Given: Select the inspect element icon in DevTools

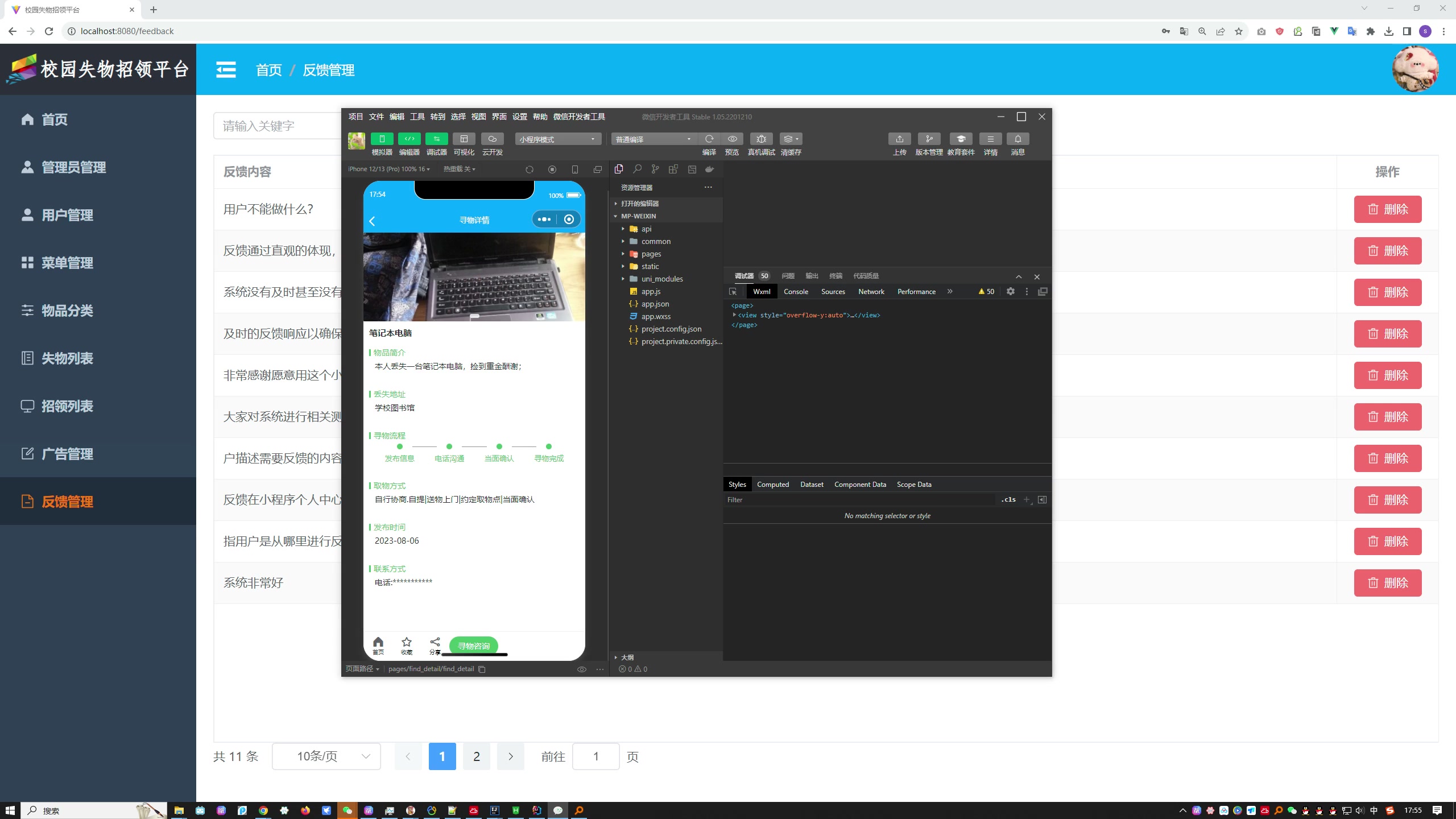Looking at the screenshot, I should (733, 291).
